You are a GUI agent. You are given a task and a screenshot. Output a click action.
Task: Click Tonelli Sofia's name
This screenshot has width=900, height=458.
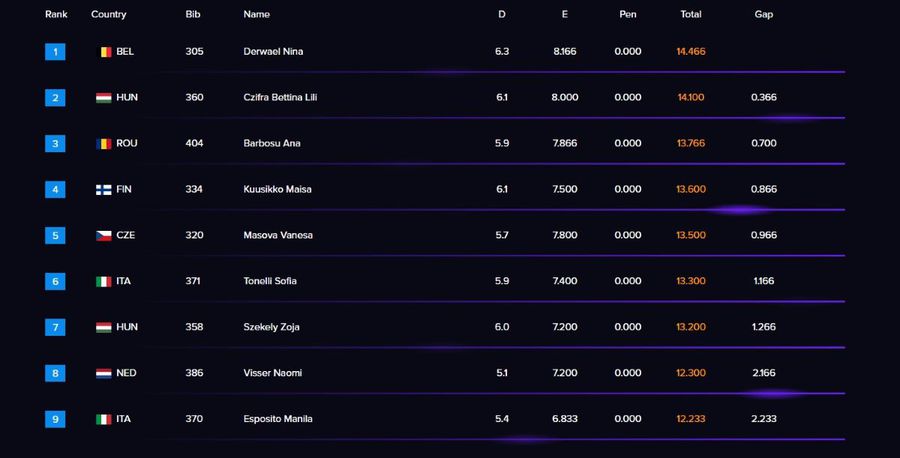270,281
